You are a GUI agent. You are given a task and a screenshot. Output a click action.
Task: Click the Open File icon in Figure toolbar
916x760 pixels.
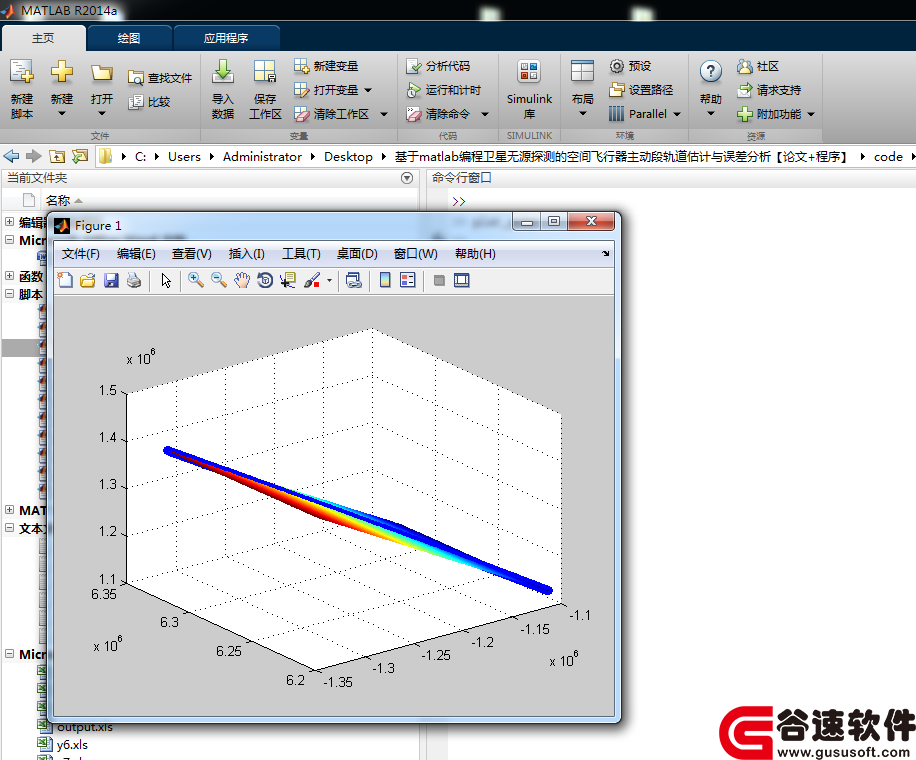coord(88,280)
